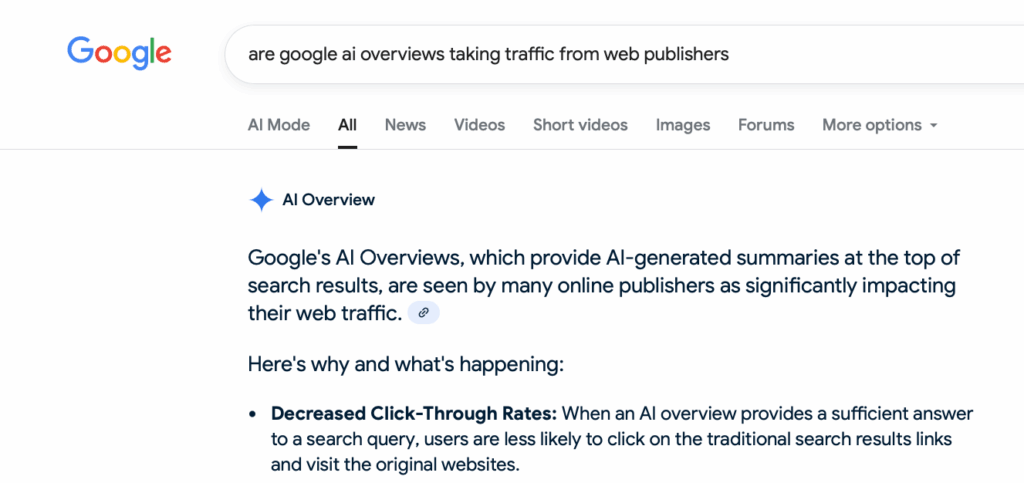The width and height of the screenshot is (1024, 483).
Task: Click "Here's why and what's happening" text
Action: 406,364
